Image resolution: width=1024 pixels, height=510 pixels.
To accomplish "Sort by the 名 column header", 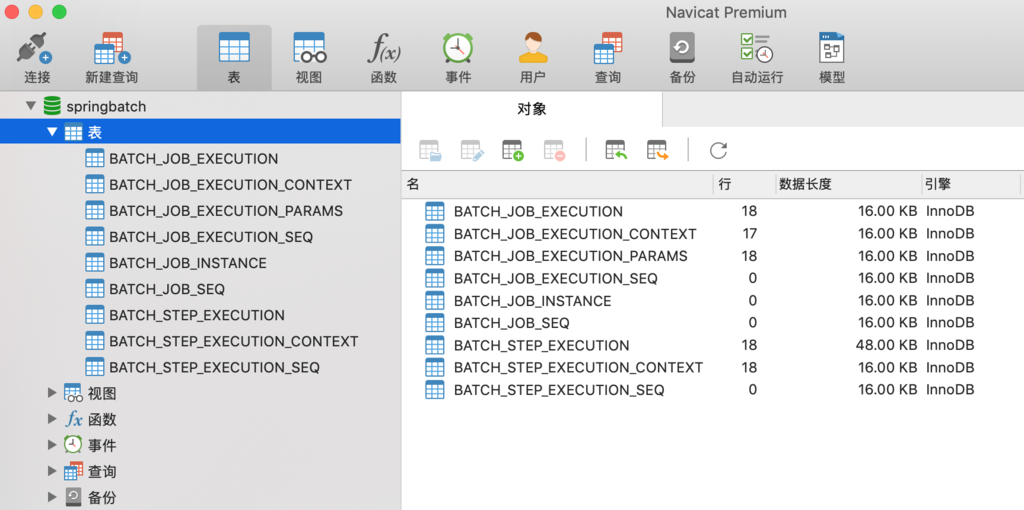I will (557, 184).
